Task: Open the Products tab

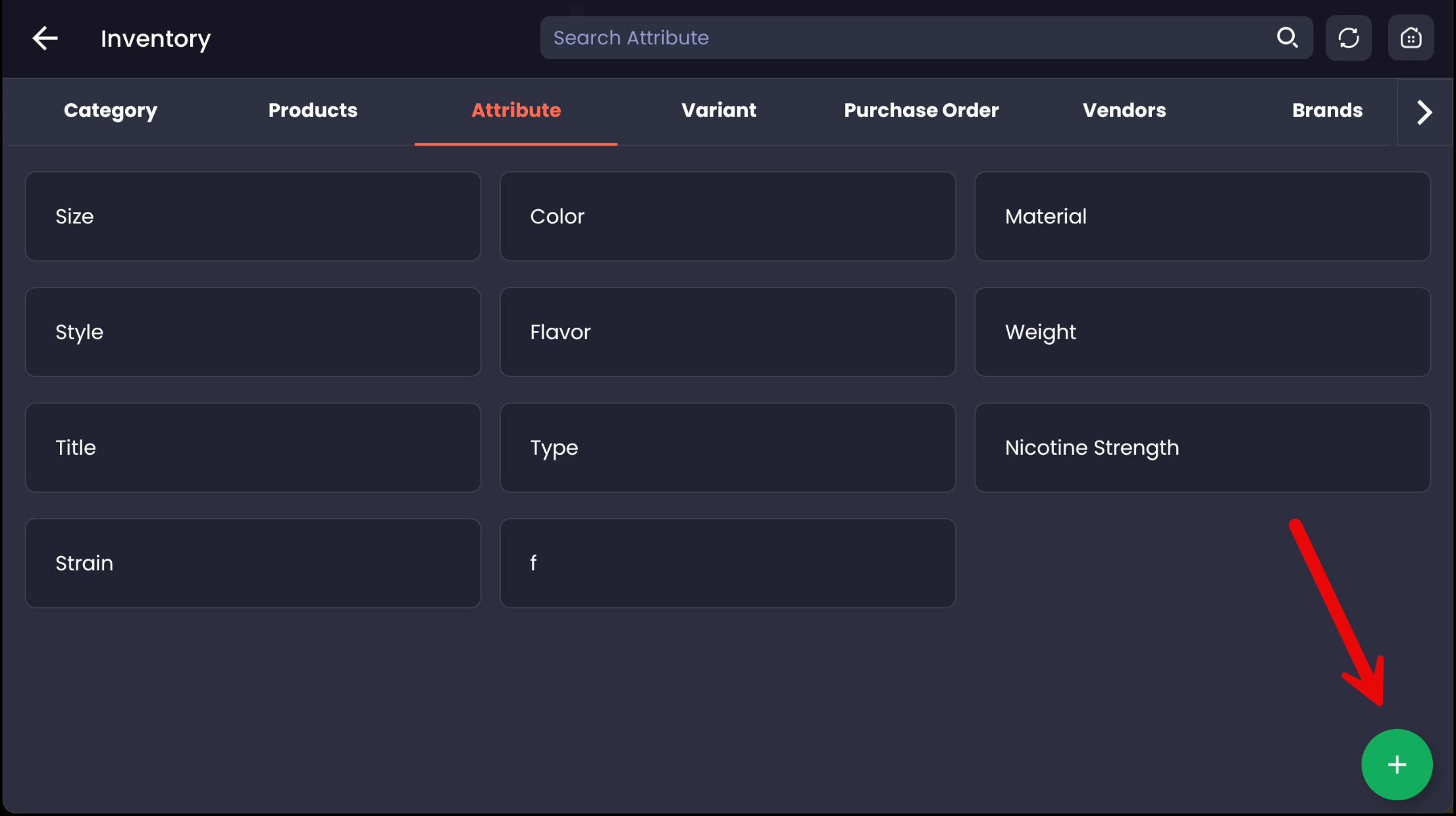Action: coord(313,111)
